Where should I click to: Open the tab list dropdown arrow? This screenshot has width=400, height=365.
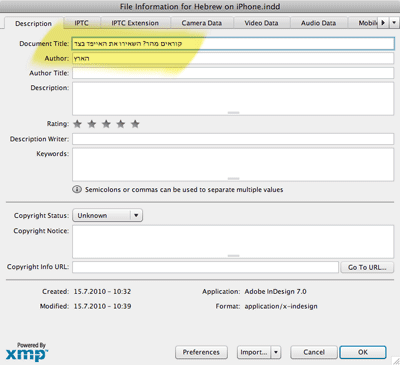[x=394, y=23]
